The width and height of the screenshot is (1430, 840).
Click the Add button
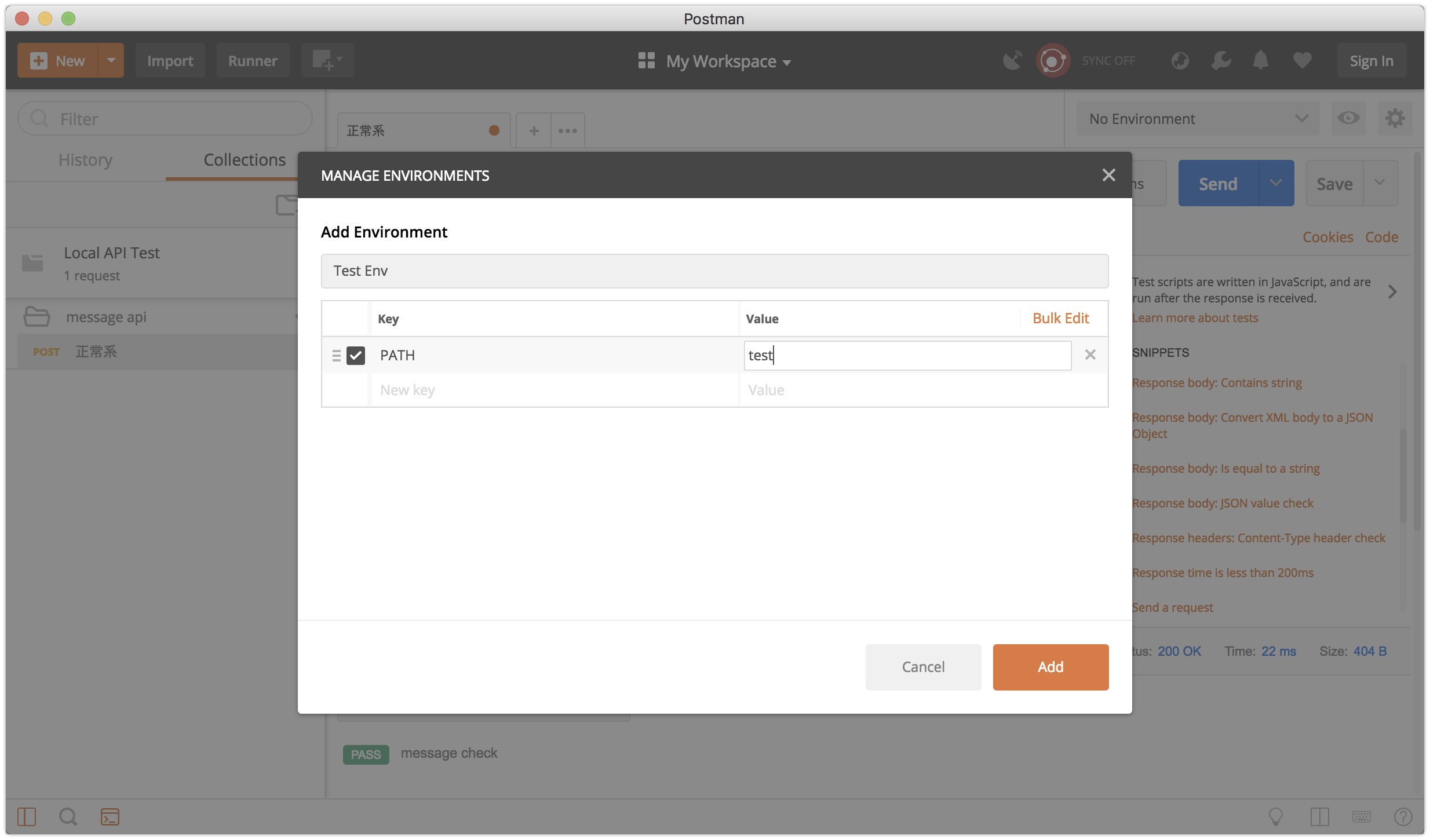(1050, 667)
